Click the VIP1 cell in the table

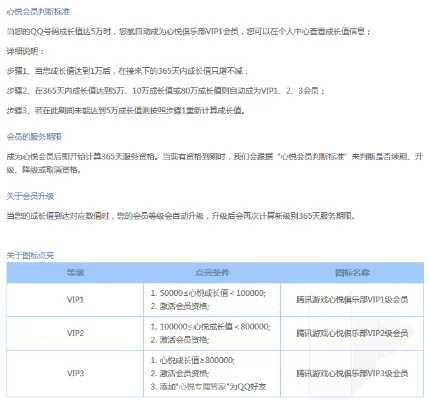pos(75,300)
